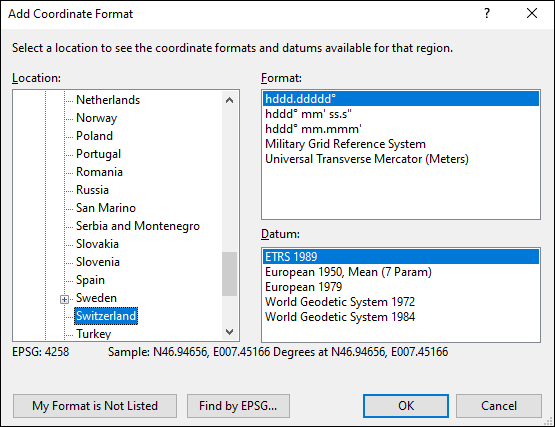Choose World Geodetic System 1984 datum

point(401,317)
